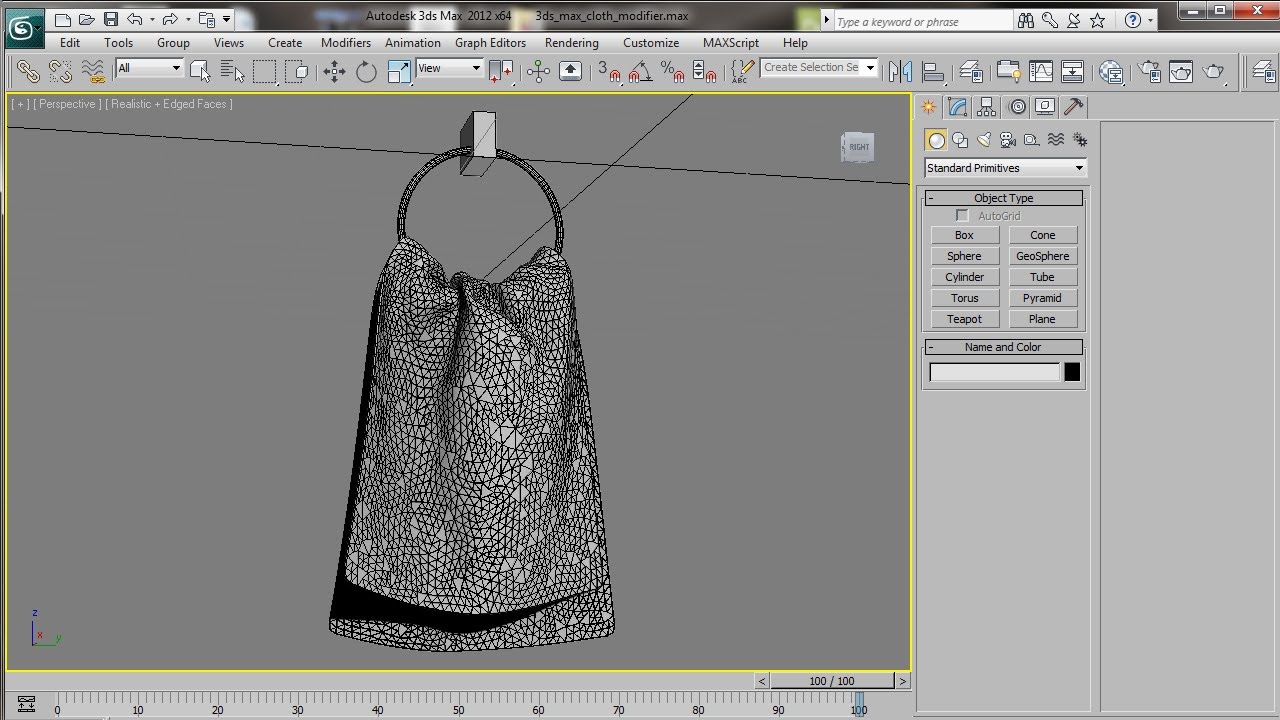This screenshot has width=1280, height=720.
Task: Switch to Lights category in Create panel
Action: point(984,140)
